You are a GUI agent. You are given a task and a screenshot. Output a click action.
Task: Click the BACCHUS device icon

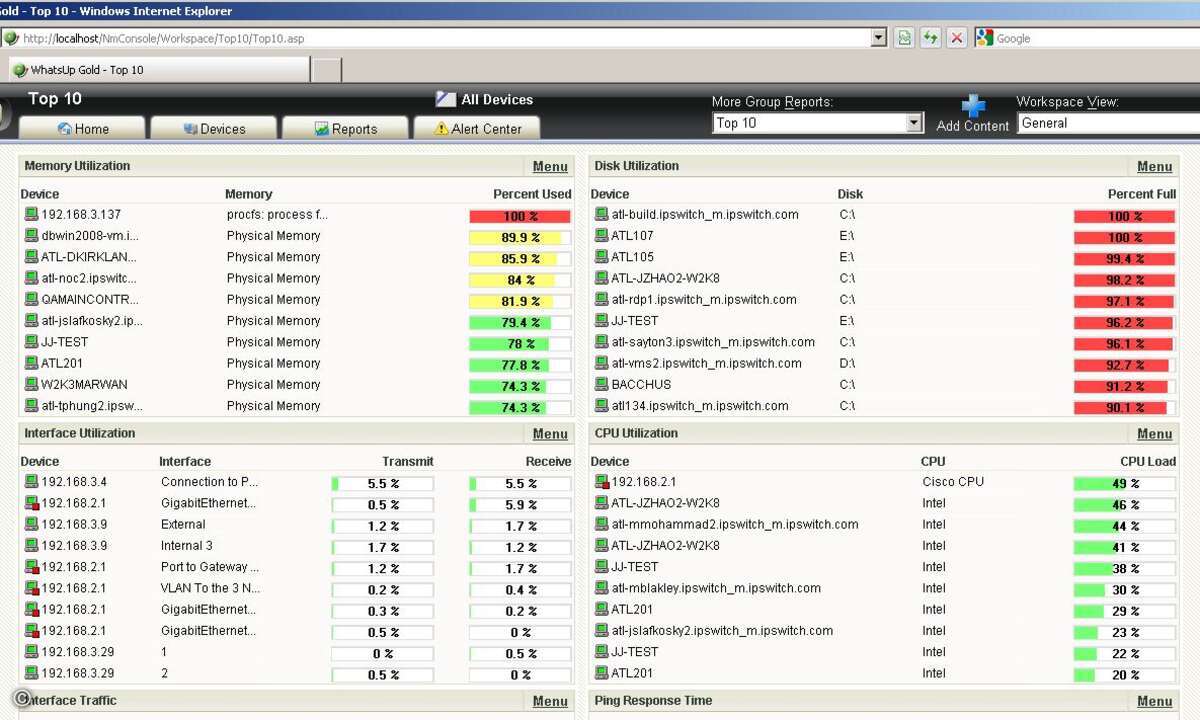(x=601, y=384)
